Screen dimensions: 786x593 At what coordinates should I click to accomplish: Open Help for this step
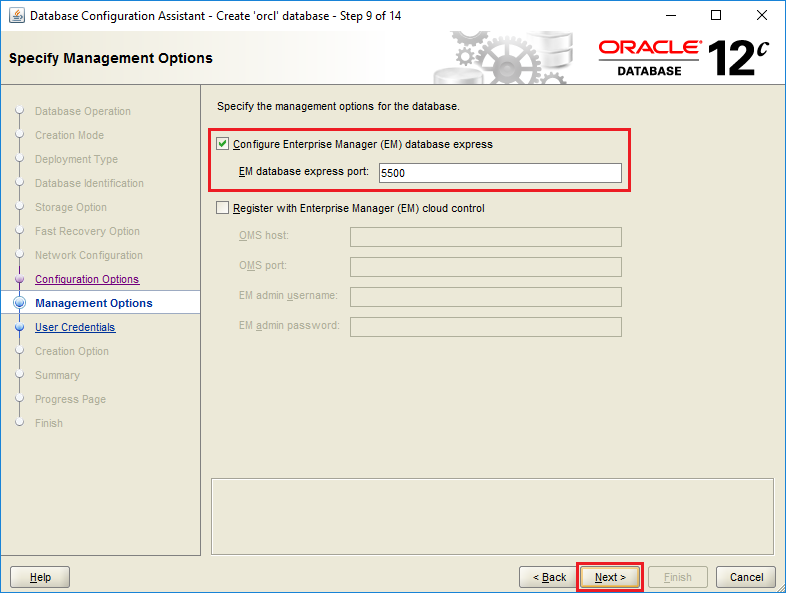[40, 577]
